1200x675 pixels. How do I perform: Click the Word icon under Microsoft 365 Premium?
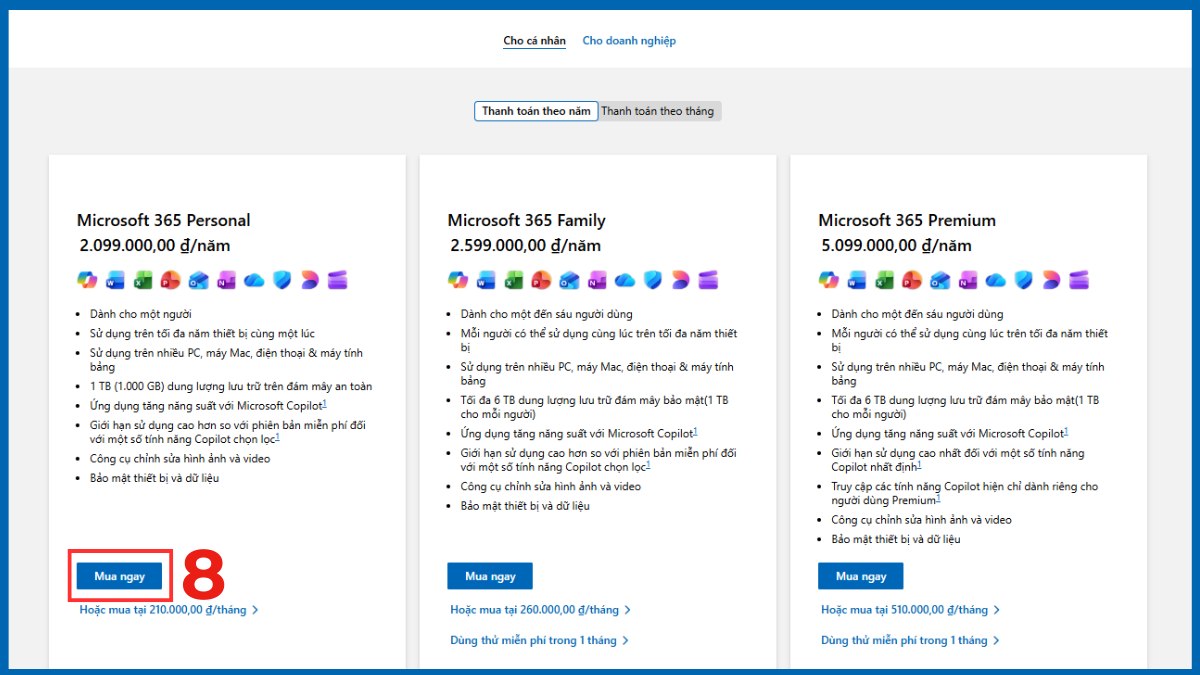coord(857,279)
